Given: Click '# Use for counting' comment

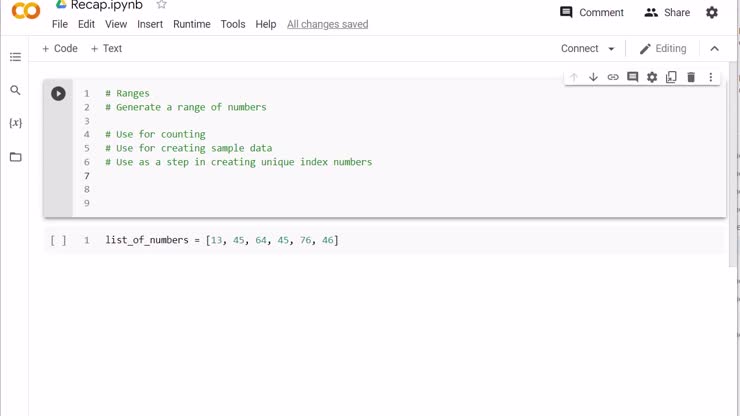Looking at the screenshot, I should 155,135.
